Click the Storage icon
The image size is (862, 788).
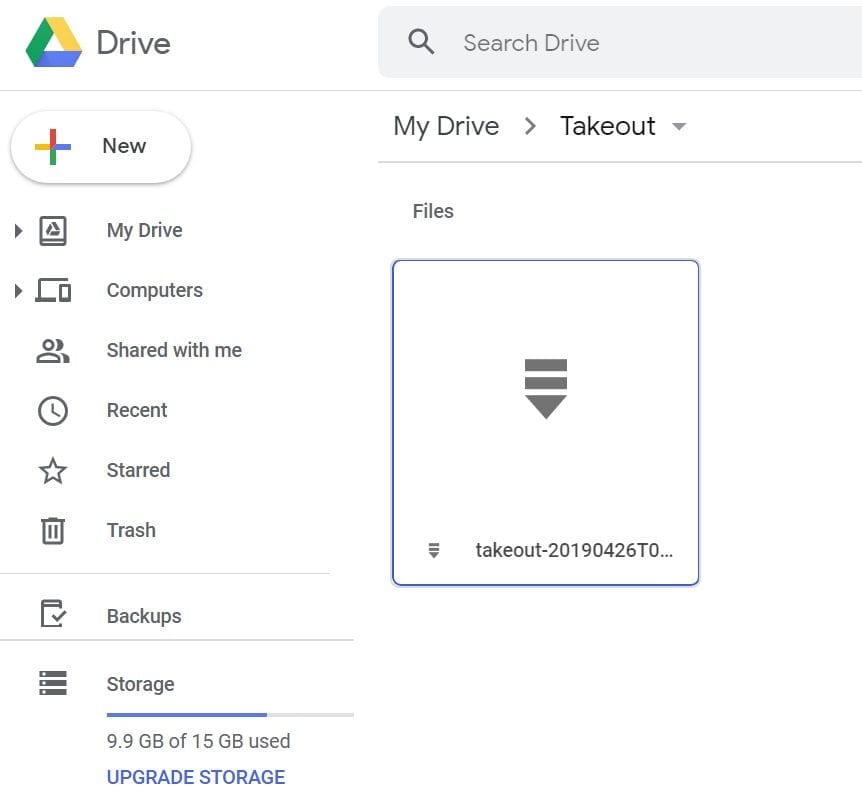pos(53,682)
